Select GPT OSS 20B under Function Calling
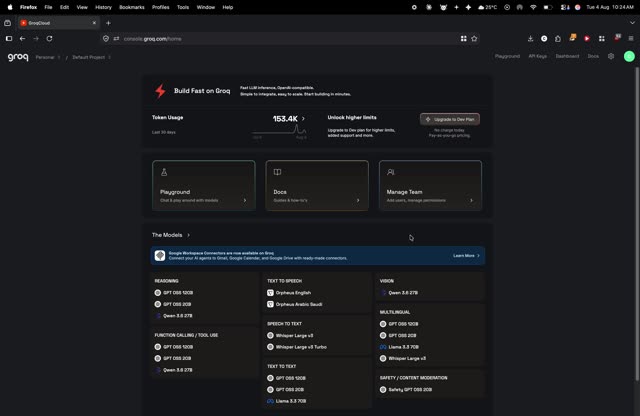Viewport: 640px width, 416px height. point(173,358)
